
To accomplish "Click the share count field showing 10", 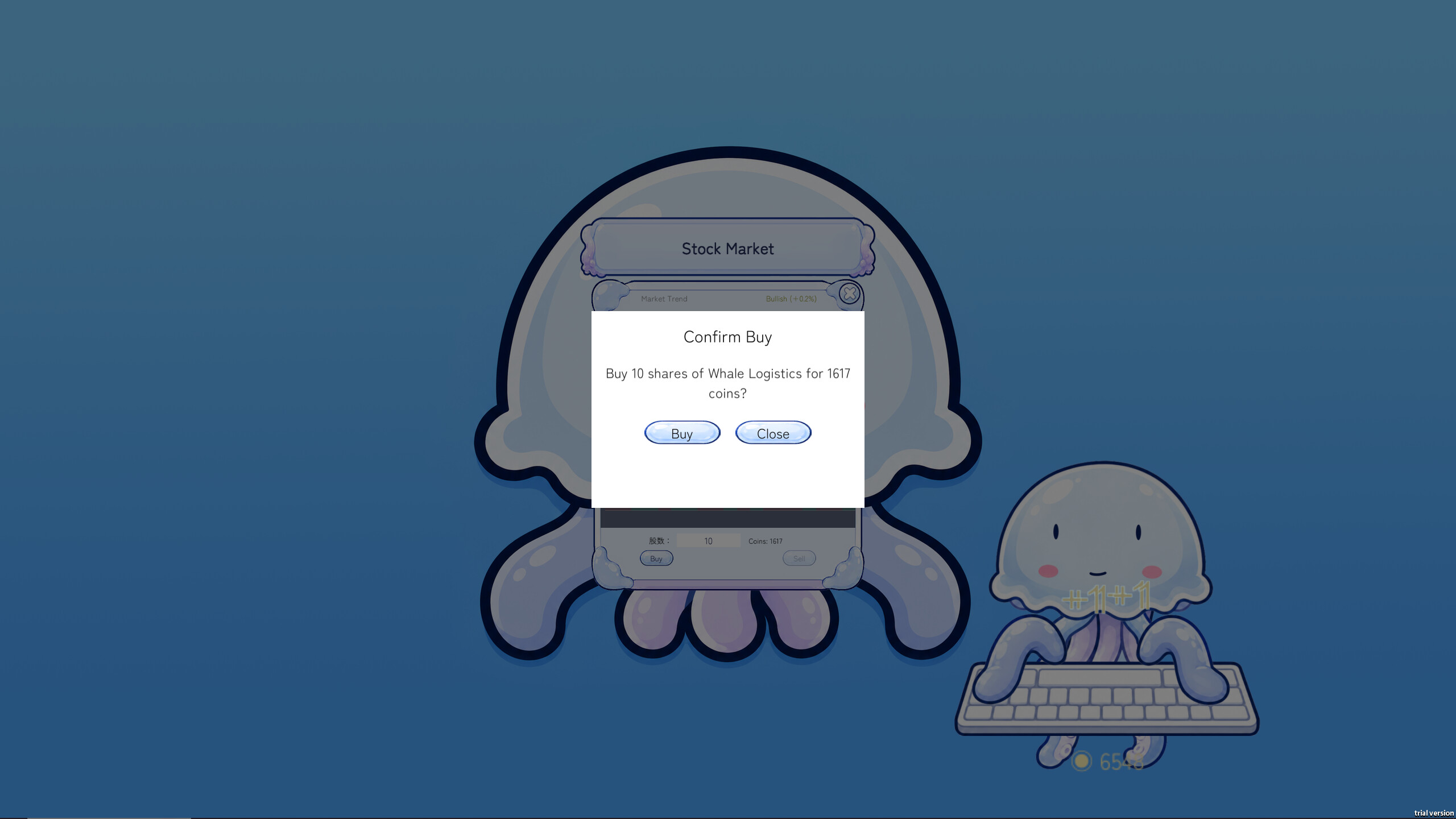I will point(709,541).
